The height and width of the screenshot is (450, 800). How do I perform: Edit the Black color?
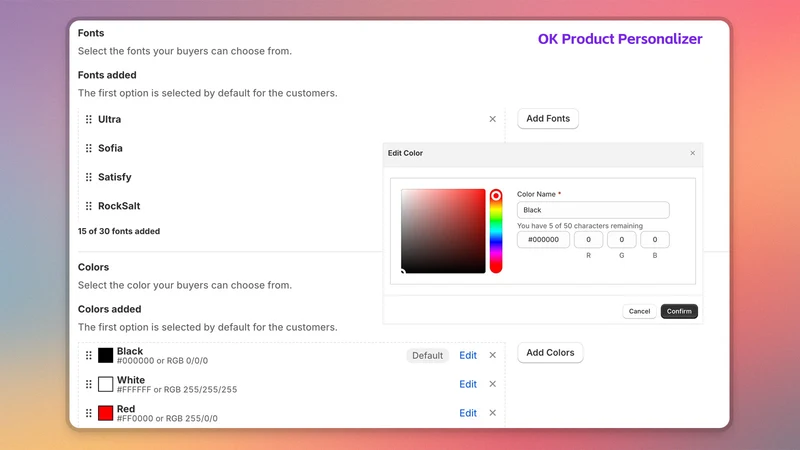coord(468,355)
